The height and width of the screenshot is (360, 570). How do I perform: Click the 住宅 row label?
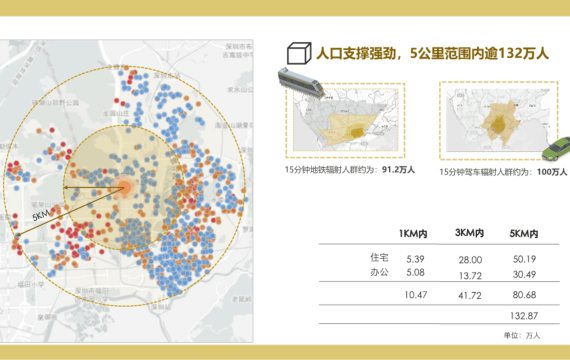379,257
